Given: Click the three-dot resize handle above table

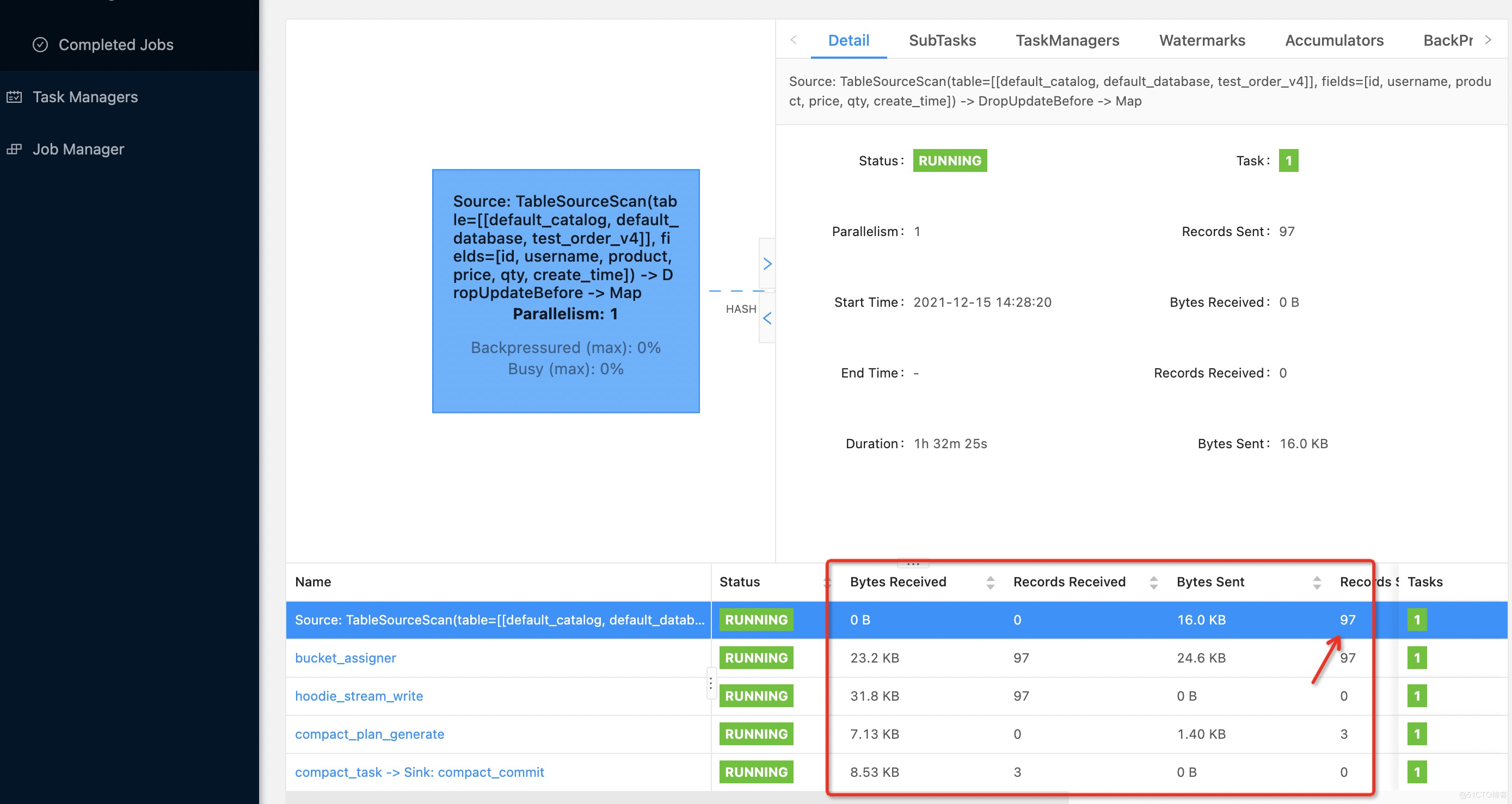Looking at the screenshot, I should click(913, 564).
